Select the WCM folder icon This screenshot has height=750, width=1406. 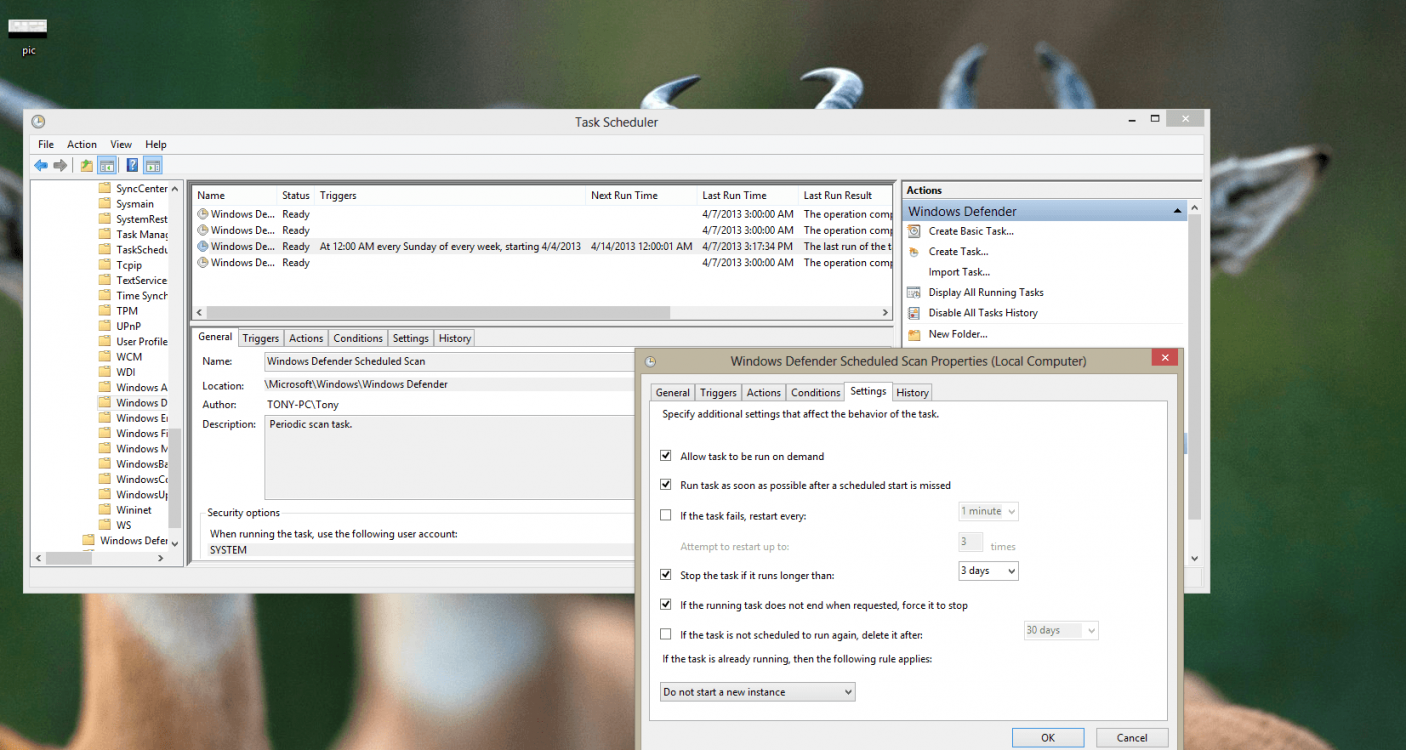105,357
